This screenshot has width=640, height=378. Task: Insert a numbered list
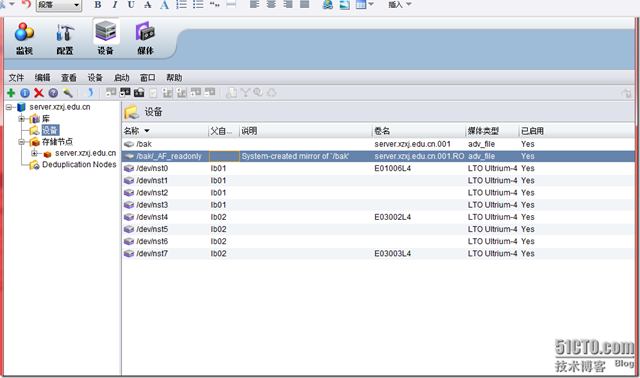[181, 4]
